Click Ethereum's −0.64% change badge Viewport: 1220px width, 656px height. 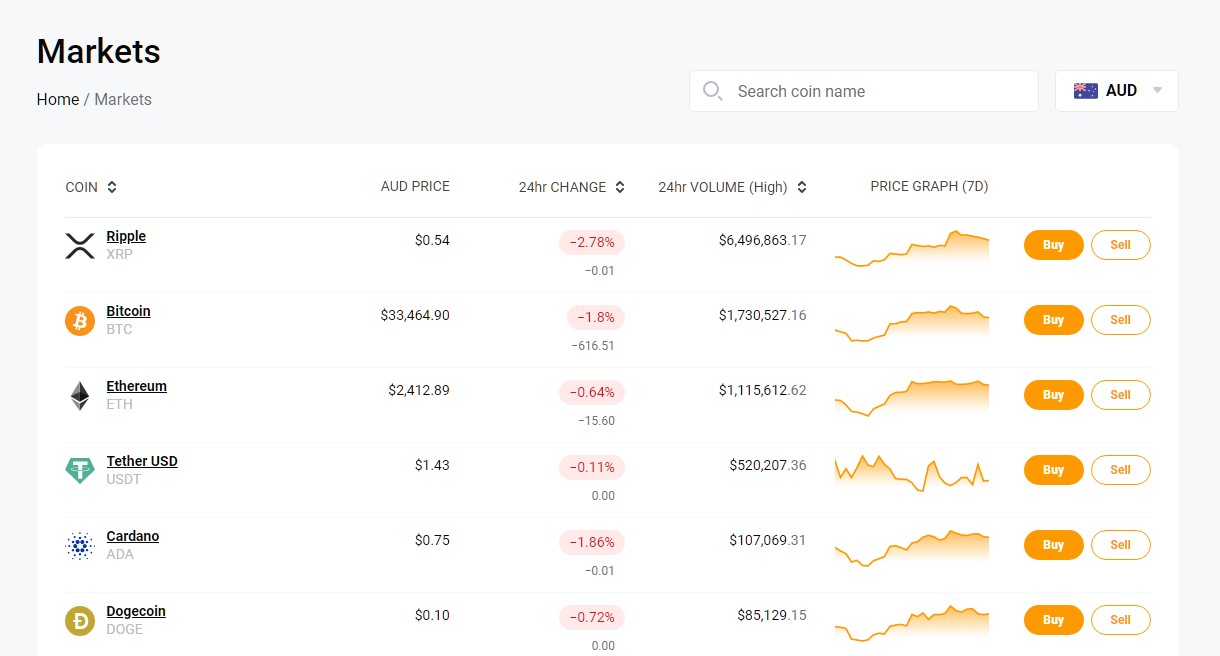click(x=592, y=393)
